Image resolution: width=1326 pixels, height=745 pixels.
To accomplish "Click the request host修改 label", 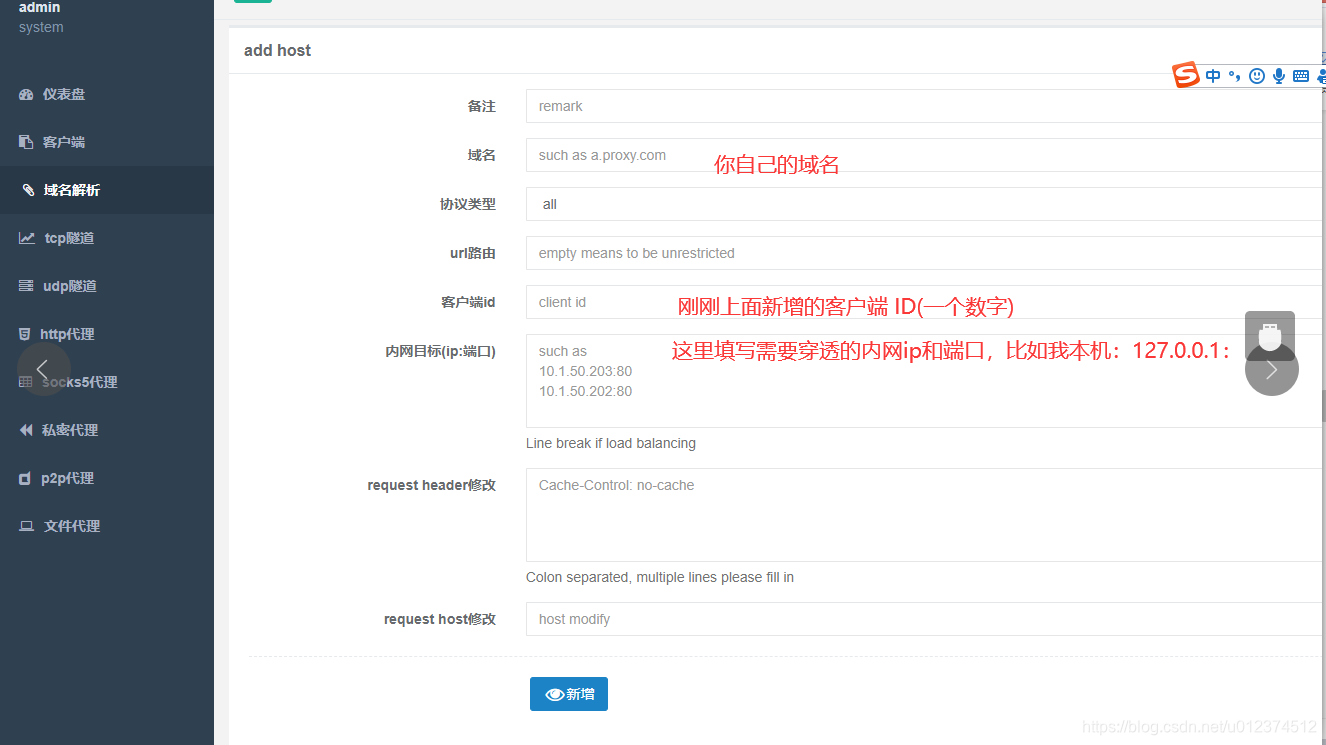I will point(440,619).
